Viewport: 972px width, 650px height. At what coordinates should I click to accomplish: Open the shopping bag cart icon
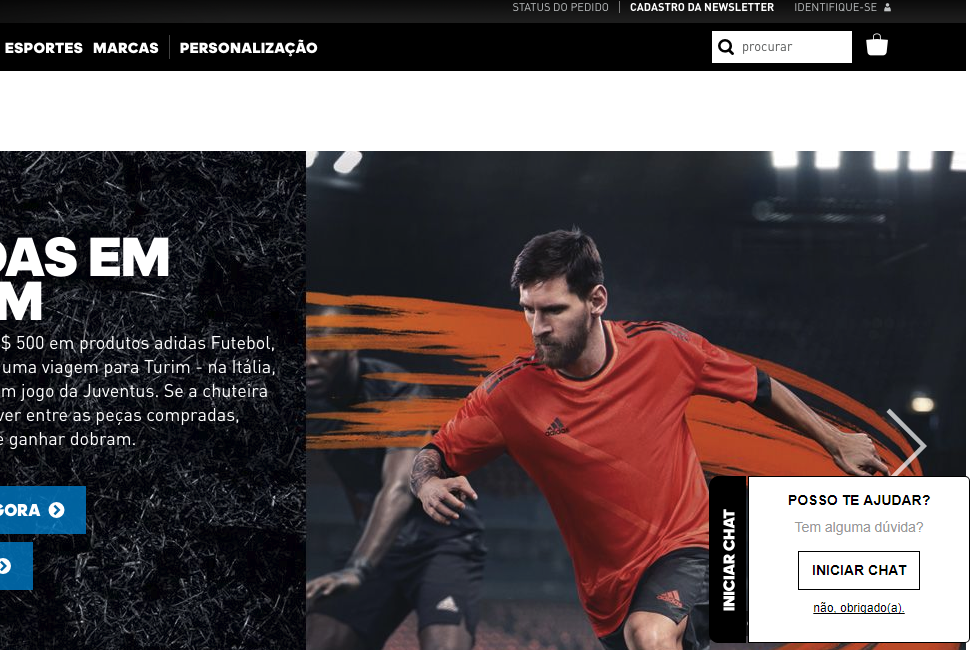(x=877, y=45)
